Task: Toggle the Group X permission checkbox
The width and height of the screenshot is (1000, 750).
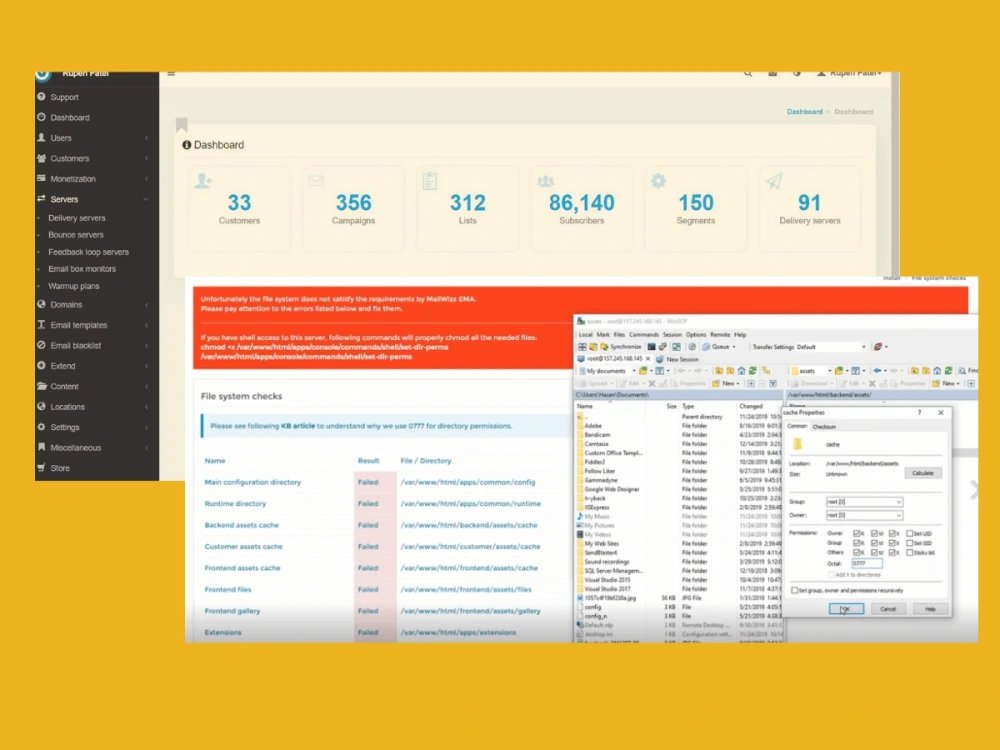Action: pyautogui.click(x=892, y=543)
